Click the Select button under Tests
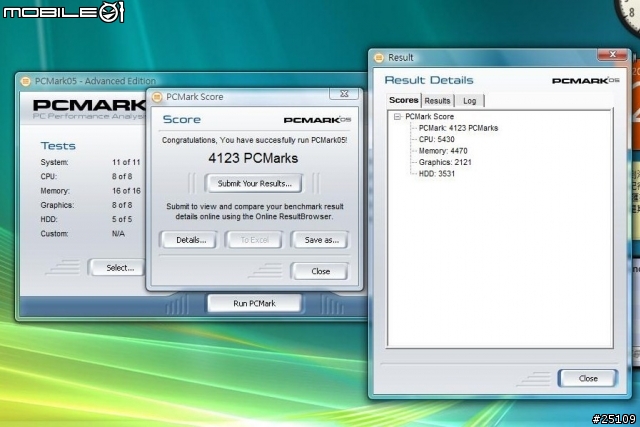Screen dimensions: 640x427 [x=118, y=268]
